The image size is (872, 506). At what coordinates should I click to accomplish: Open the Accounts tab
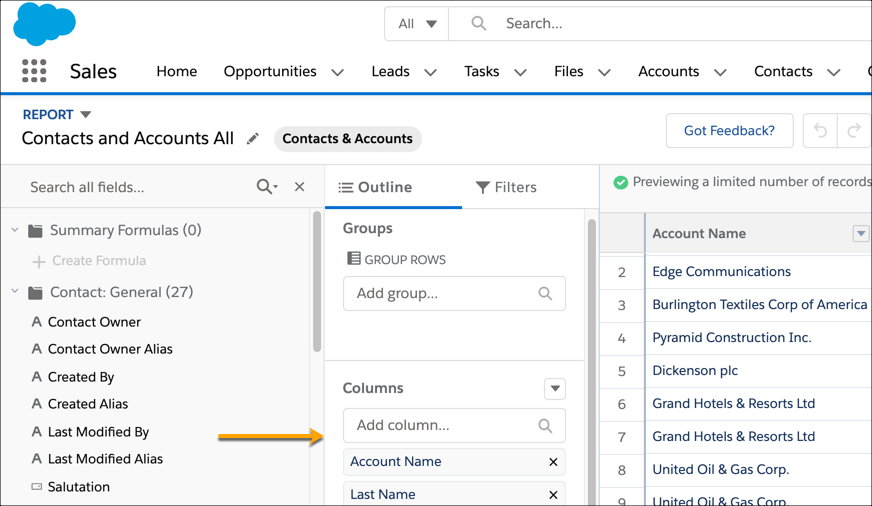point(668,71)
